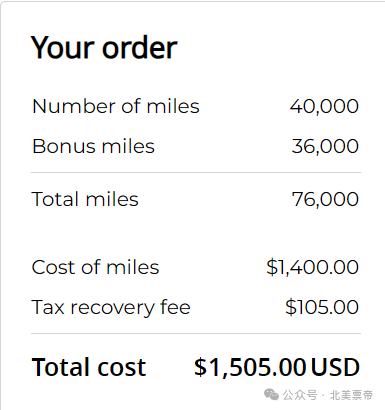The image size is (385, 410).
Task: Select the 'Bonus miles' label
Action: click(93, 146)
